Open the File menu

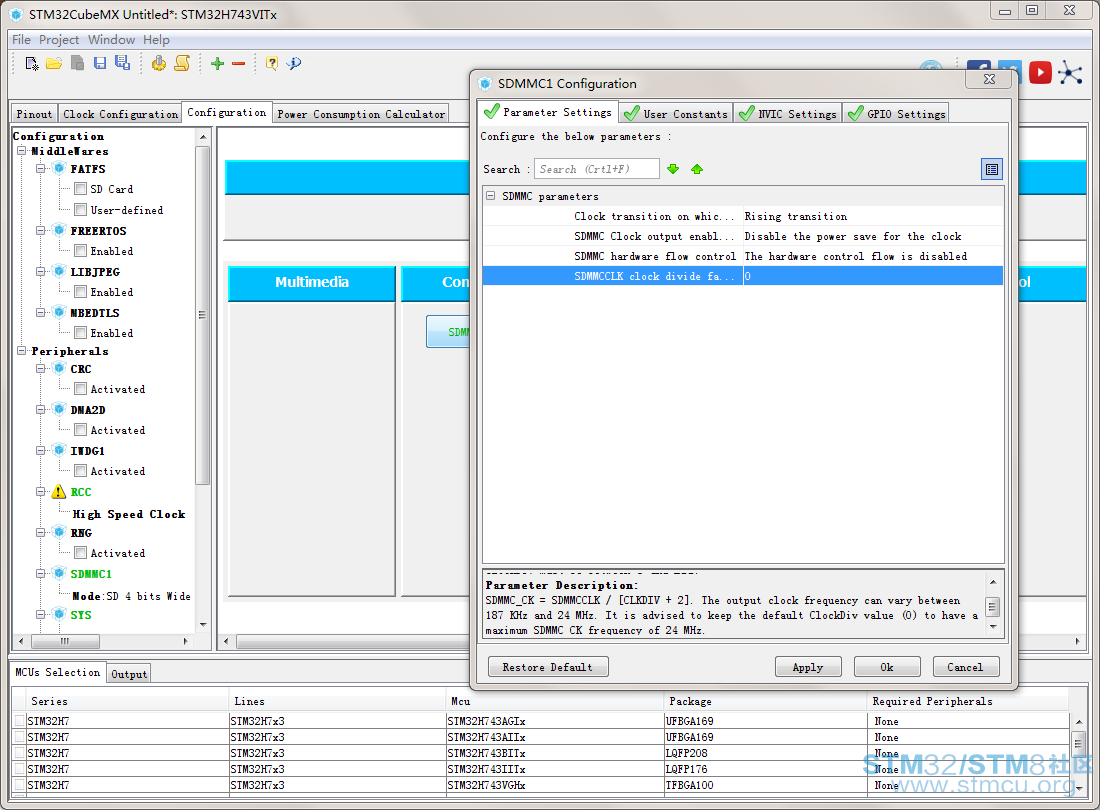(21, 39)
